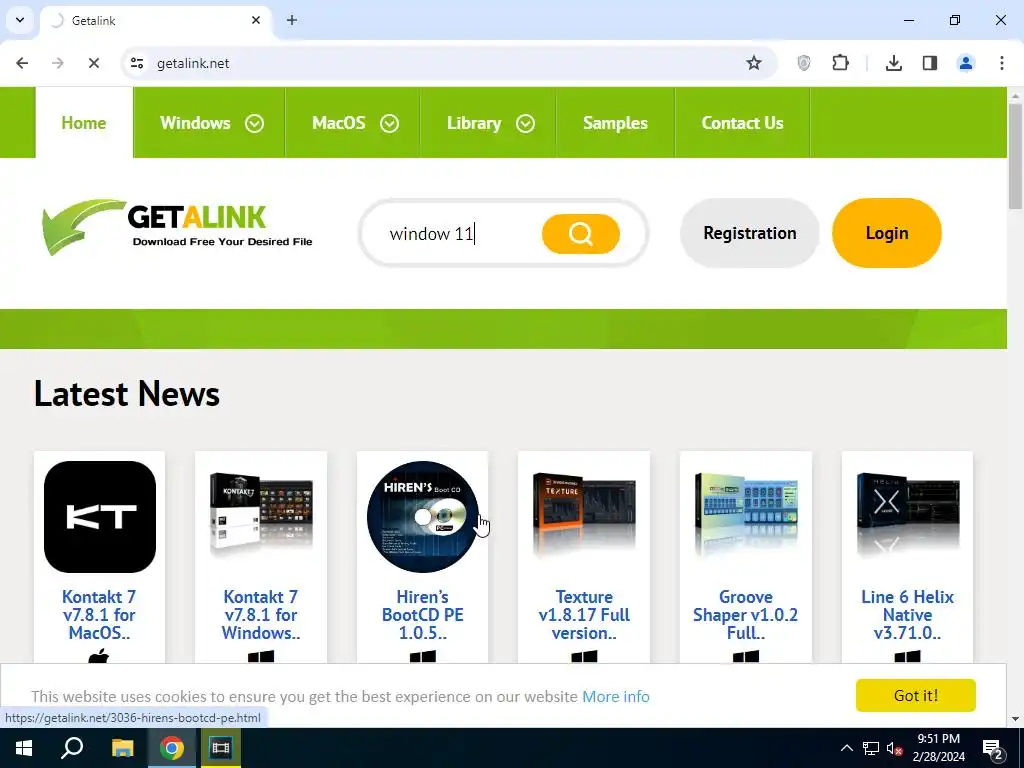This screenshot has height=768, width=1024.
Task: Go back to previous page
Action: tap(22, 63)
